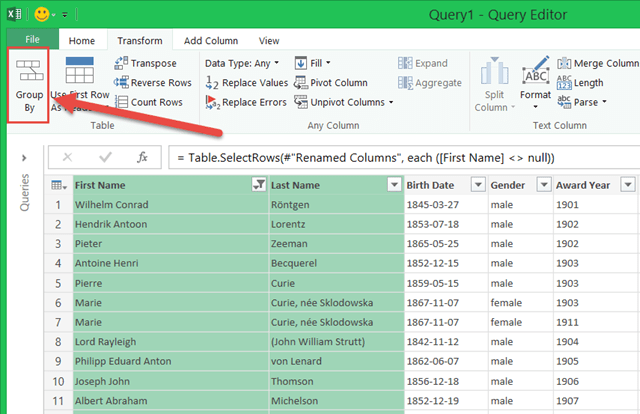This screenshot has height=414, width=640.
Task: Click the Replace Errors icon
Action: pos(213,102)
